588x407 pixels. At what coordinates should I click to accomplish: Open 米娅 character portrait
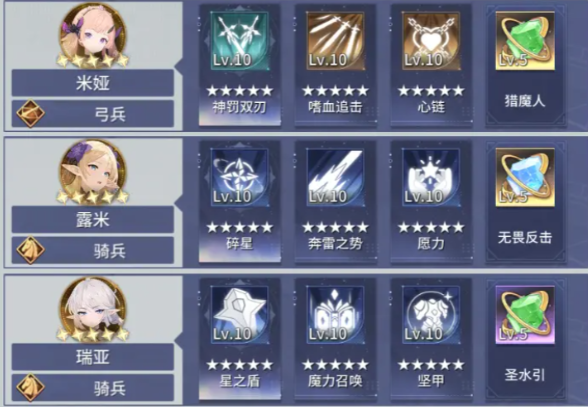point(93,35)
